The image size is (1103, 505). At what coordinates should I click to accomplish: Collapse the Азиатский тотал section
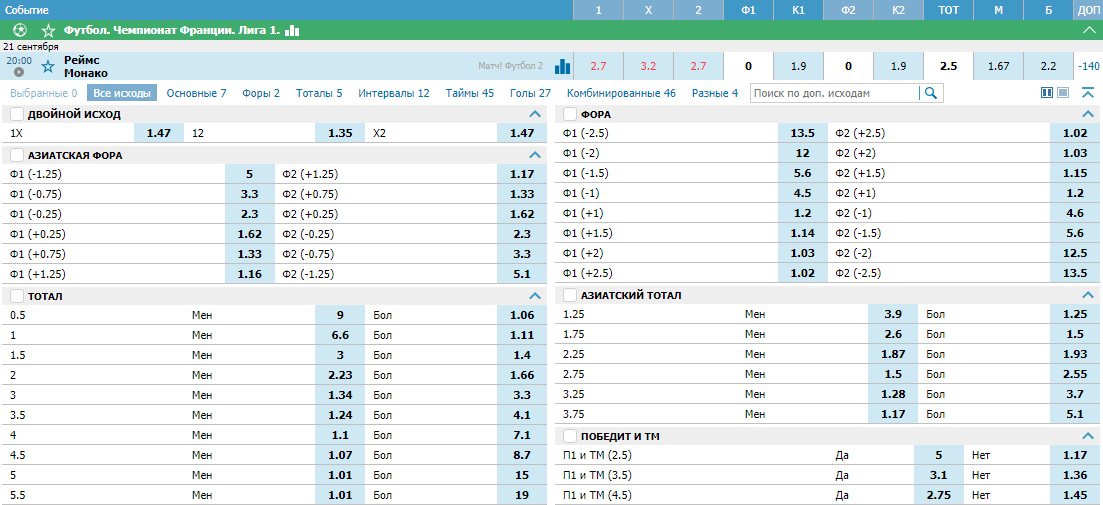point(1088,295)
